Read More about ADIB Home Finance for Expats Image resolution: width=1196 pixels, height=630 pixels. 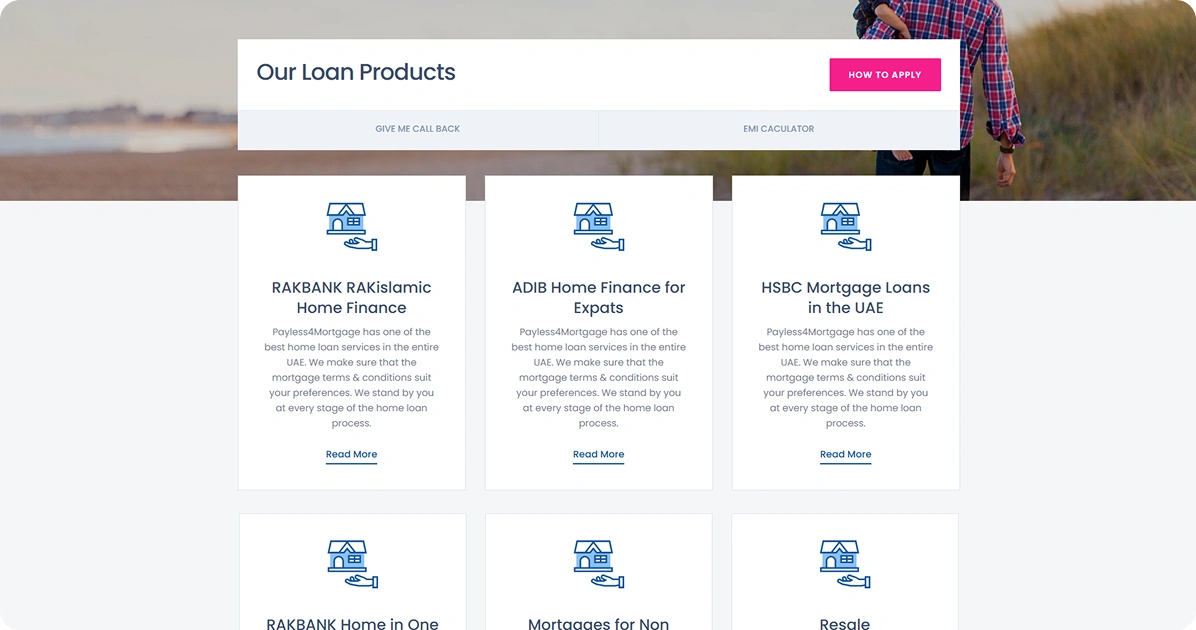point(599,455)
